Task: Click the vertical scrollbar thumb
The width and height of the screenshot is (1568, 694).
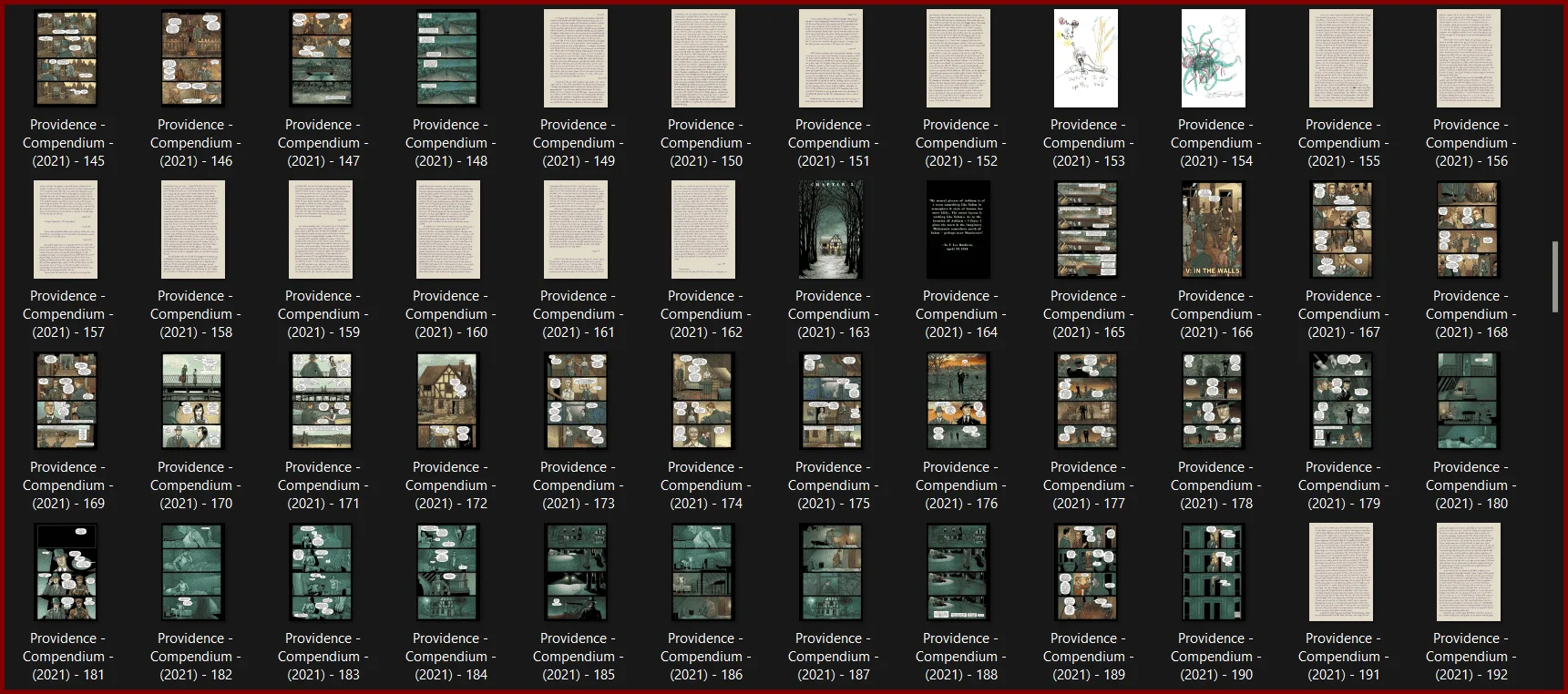Action: click(x=1555, y=277)
